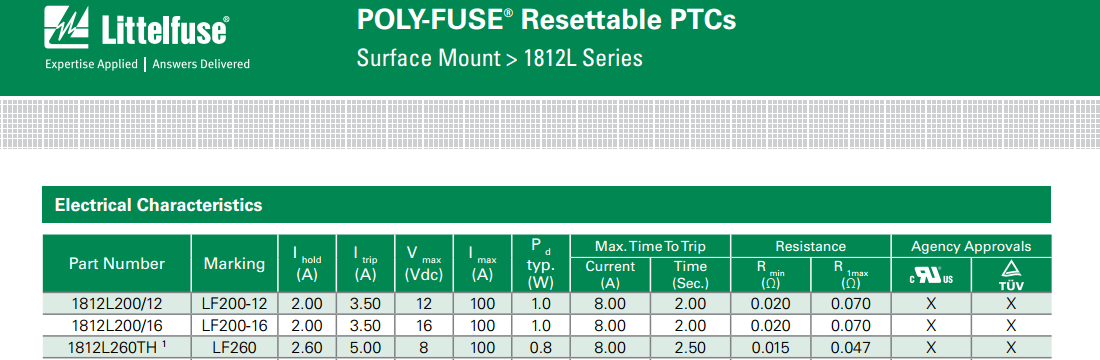The height and width of the screenshot is (360, 1100).
Task: Click the Max. Time To Trip header
Action: tap(650, 246)
